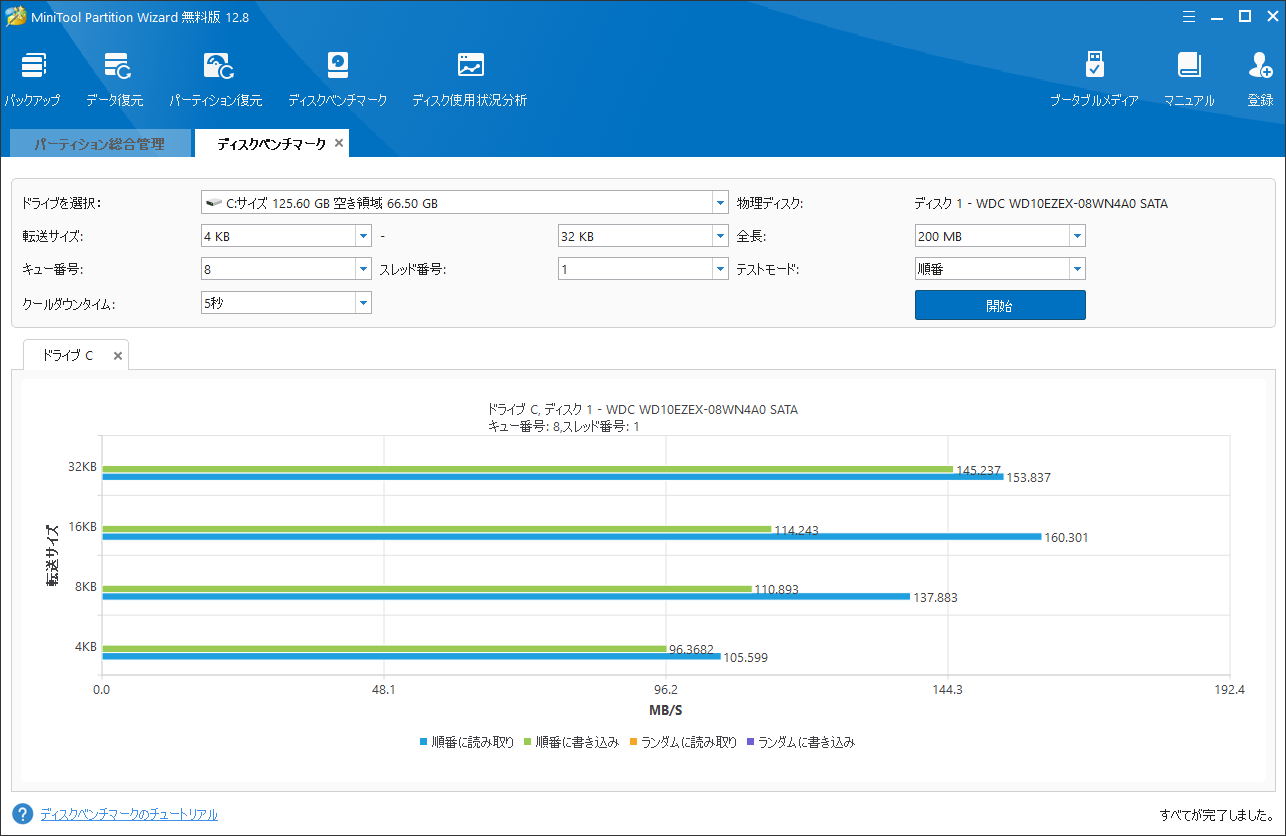Click the 32KB axis label
This screenshot has width=1286, height=836.
click(x=83, y=467)
